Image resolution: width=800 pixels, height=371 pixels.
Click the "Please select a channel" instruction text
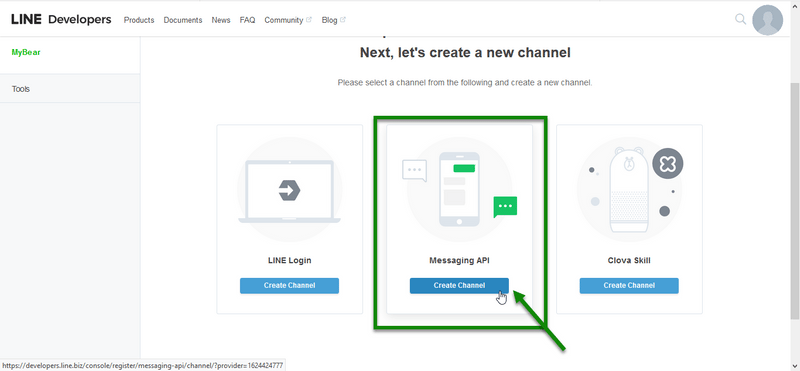[x=465, y=82]
